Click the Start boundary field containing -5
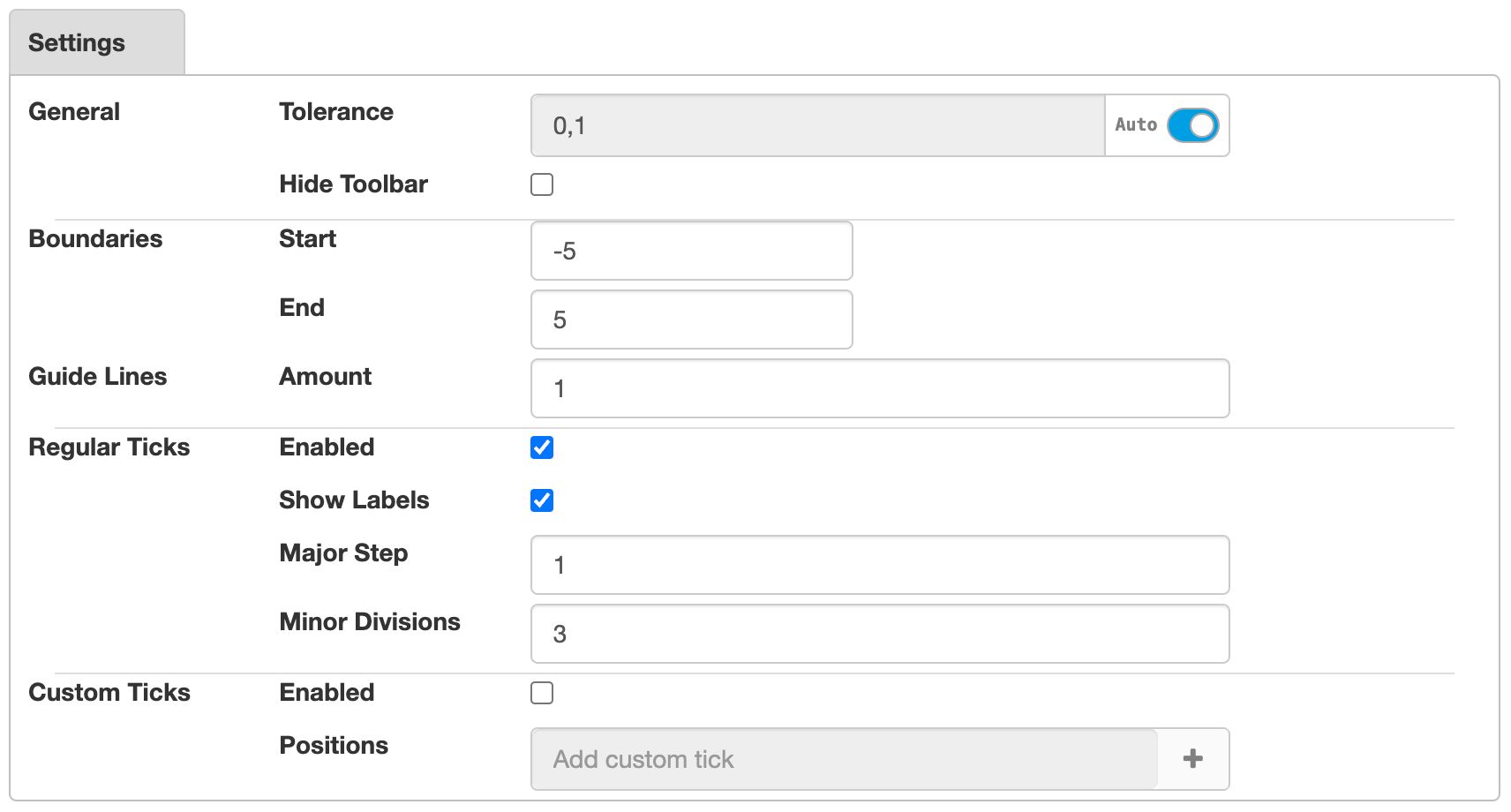 (x=691, y=250)
